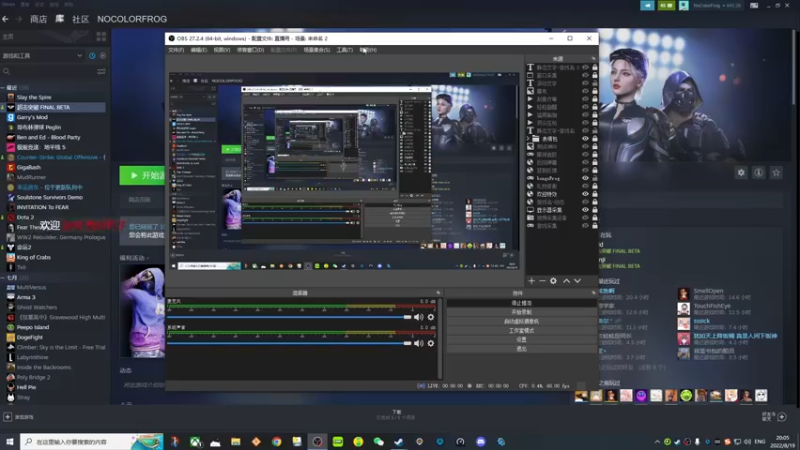800x450 pixels.
Task: Toggle lock on kongfrog source
Action: pos(594,178)
